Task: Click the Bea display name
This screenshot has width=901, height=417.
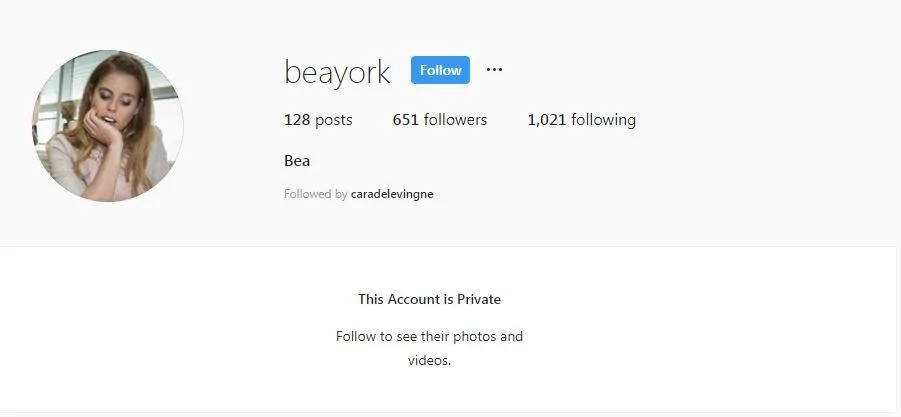Action: click(297, 161)
